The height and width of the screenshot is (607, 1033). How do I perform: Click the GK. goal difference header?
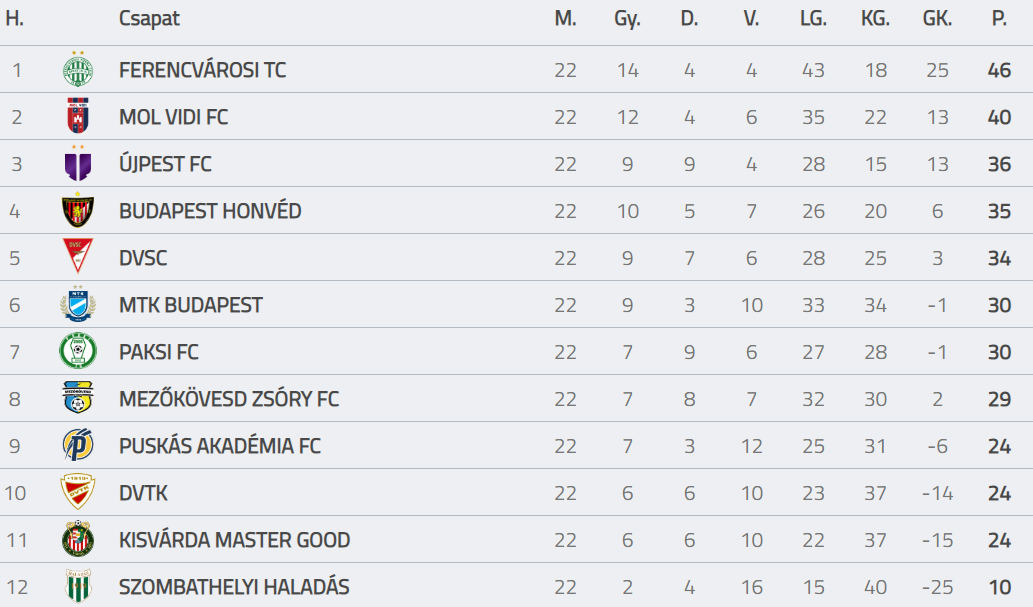pos(937,18)
